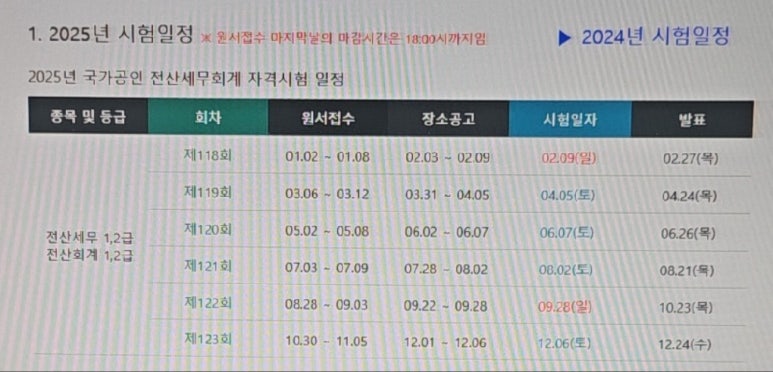Viewport: 773px width, 372px height.
Task: Click result date 06.26(목)
Action: [x=688, y=234]
